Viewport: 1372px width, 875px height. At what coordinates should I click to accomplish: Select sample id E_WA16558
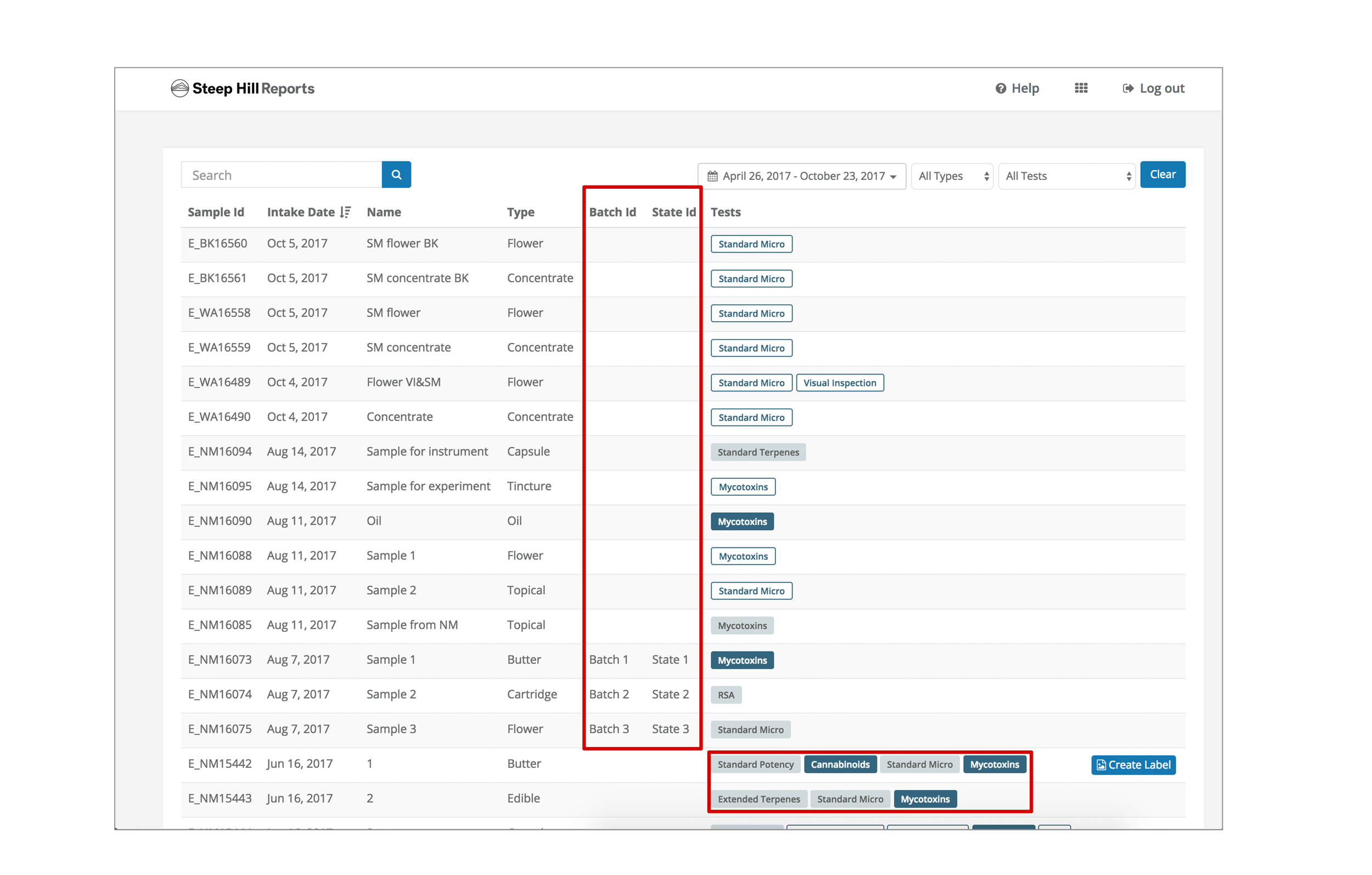click(220, 313)
